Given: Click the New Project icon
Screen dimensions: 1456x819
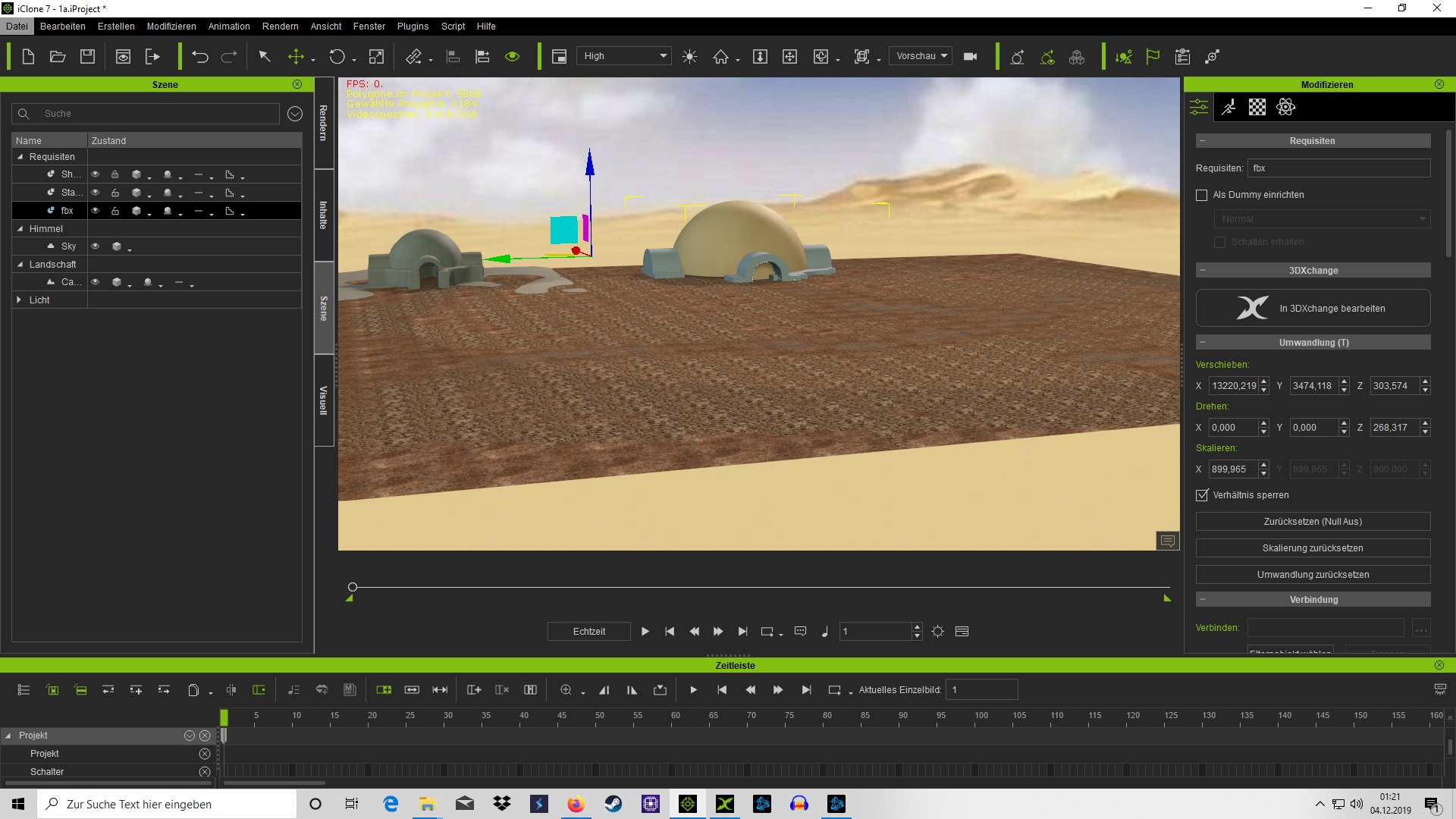Looking at the screenshot, I should tap(28, 57).
